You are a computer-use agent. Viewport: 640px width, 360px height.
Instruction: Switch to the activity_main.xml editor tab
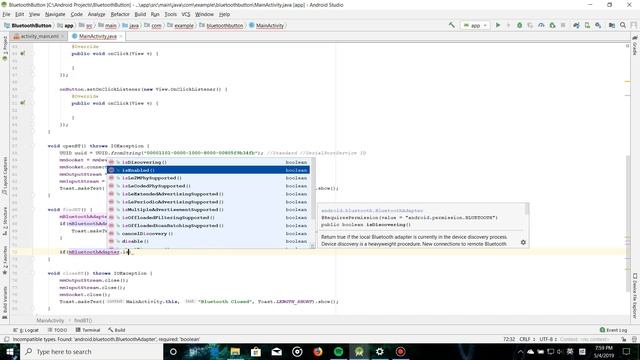[40, 36]
